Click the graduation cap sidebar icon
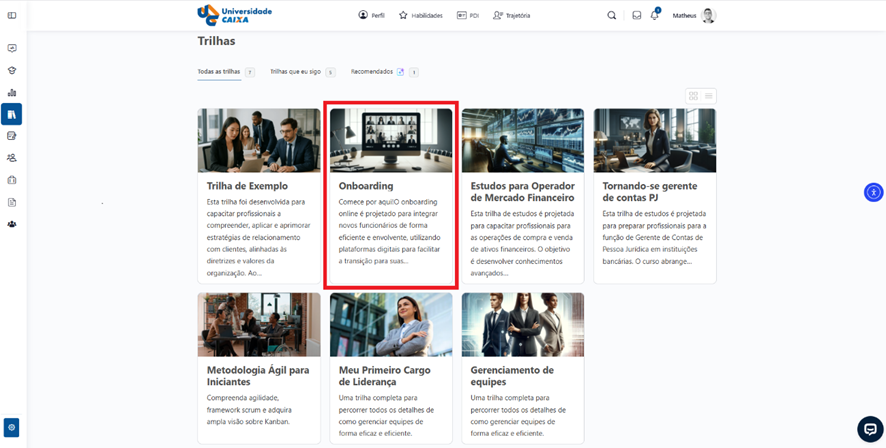The image size is (886, 448). 12,71
